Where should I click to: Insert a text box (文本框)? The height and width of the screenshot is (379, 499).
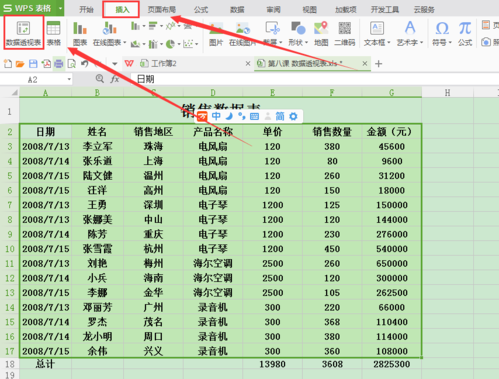pos(377,33)
